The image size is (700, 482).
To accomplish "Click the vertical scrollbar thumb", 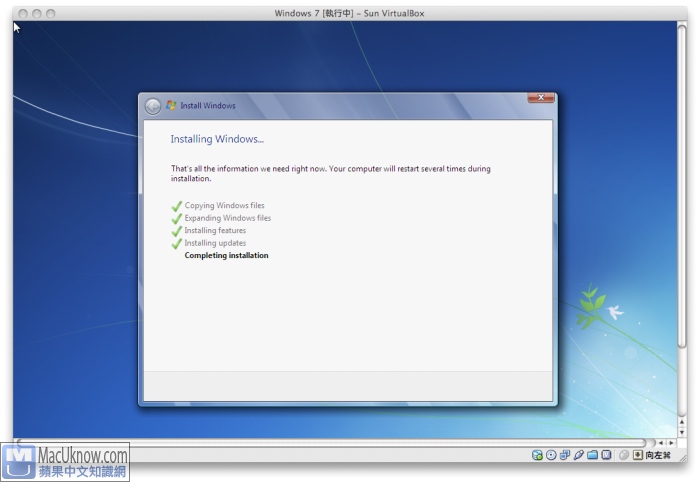I will pos(682,185).
